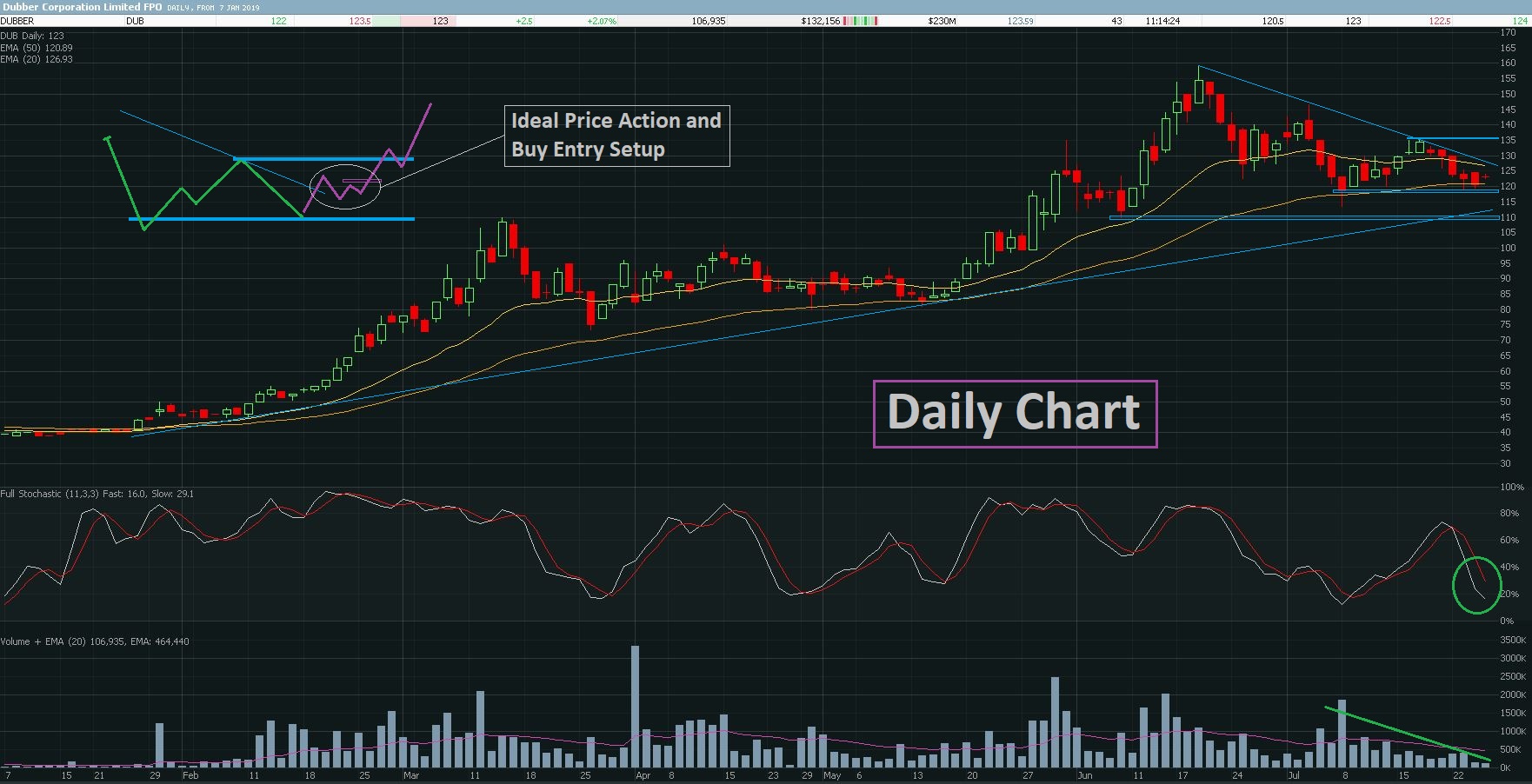This screenshot has width=1532, height=784.
Task: Click the red-green bar indicator beside $132,156
Action: point(861,21)
